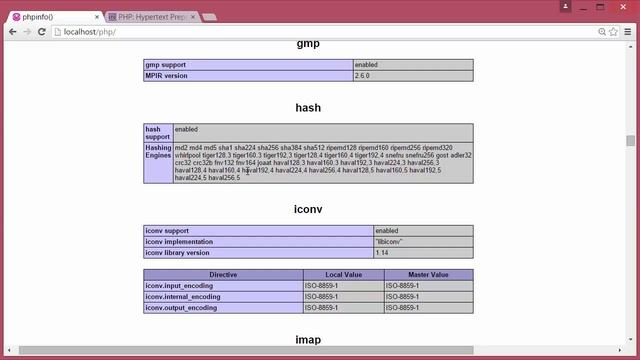This screenshot has height=360, width=640.
Task: Click the master value of iconv.input_encoding
Action: [429, 286]
